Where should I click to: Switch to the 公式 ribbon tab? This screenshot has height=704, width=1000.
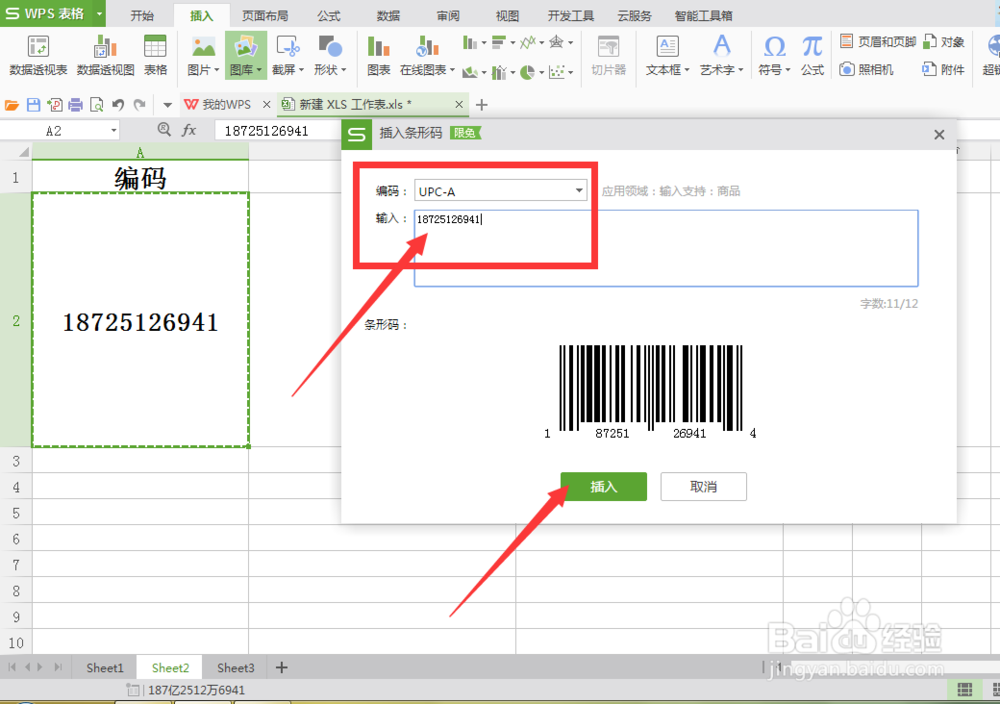(x=329, y=16)
